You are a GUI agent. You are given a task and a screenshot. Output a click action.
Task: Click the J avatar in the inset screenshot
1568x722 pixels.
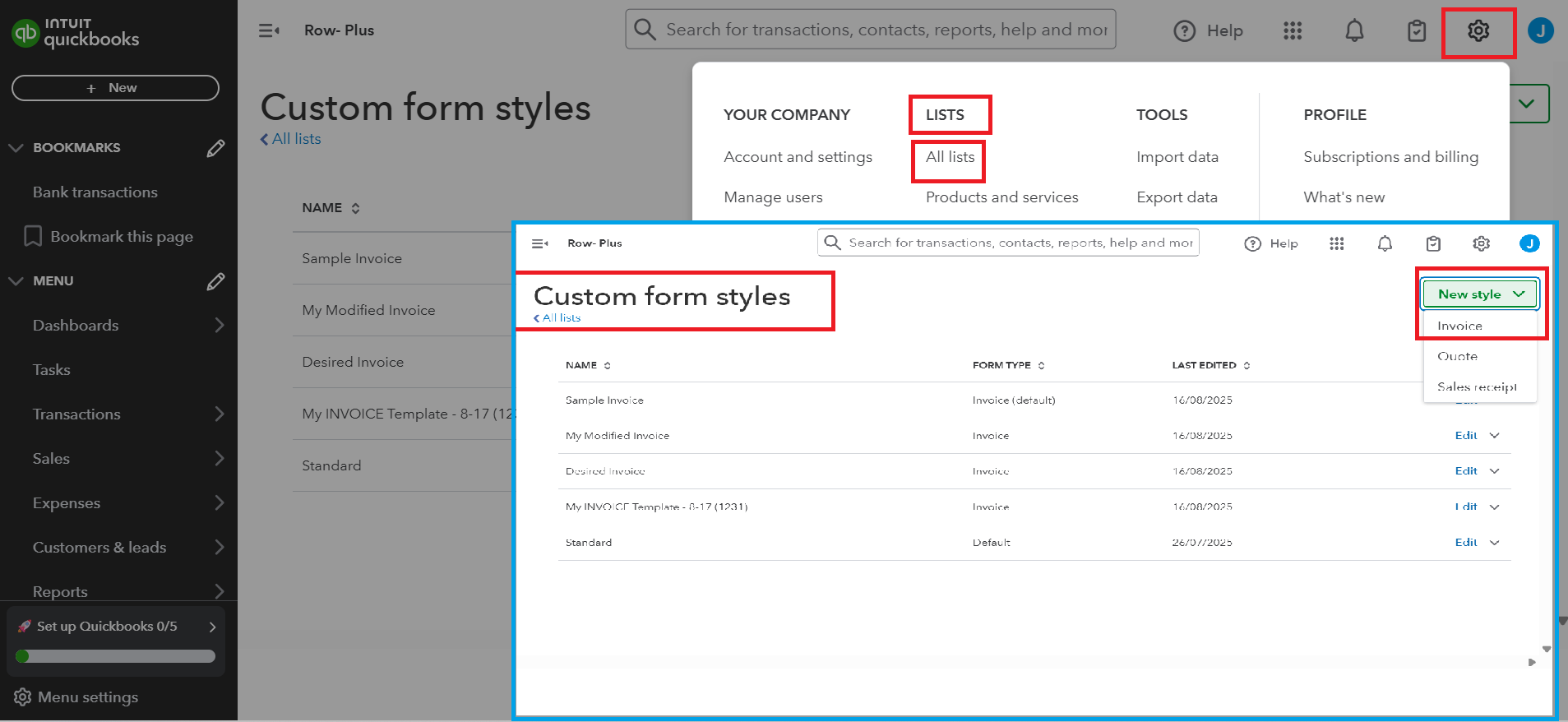[x=1529, y=243]
